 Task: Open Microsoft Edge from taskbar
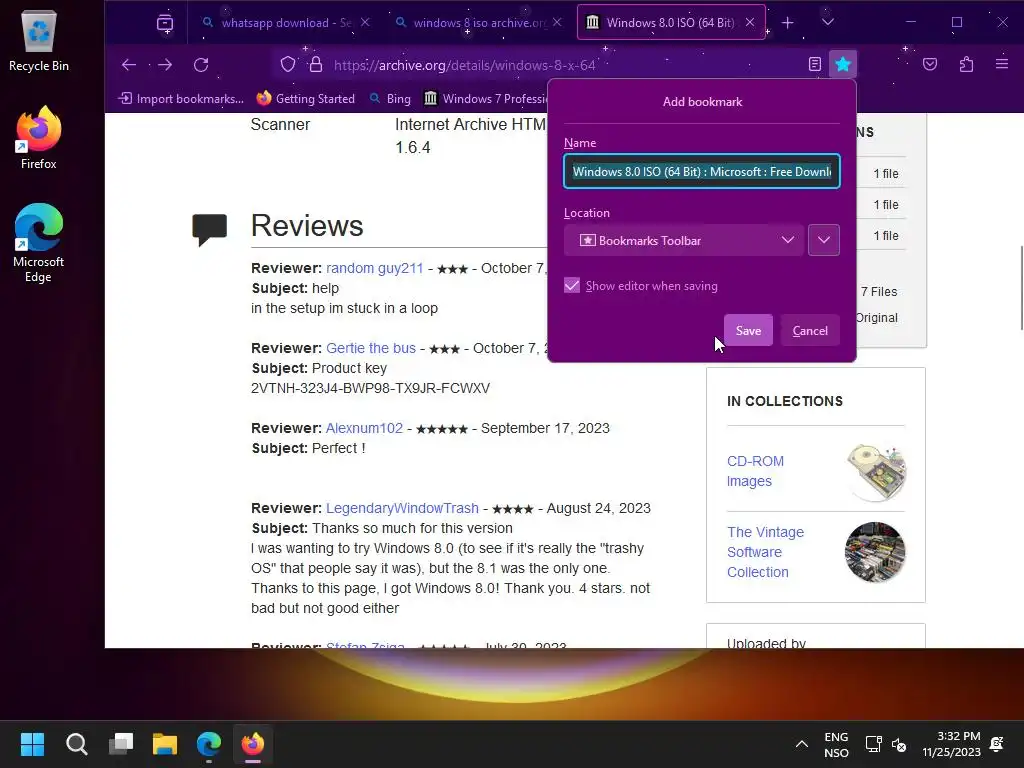(x=209, y=744)
